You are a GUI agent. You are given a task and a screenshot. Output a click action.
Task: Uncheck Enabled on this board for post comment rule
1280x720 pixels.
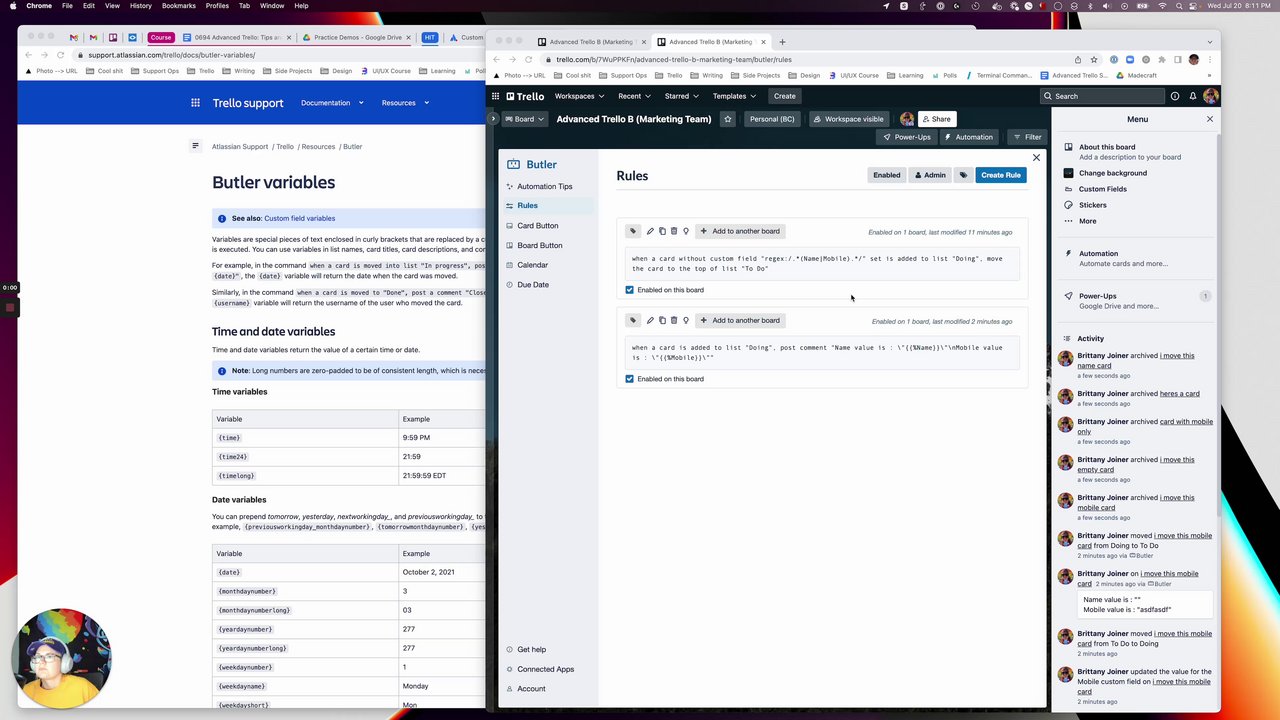(629, 379)
